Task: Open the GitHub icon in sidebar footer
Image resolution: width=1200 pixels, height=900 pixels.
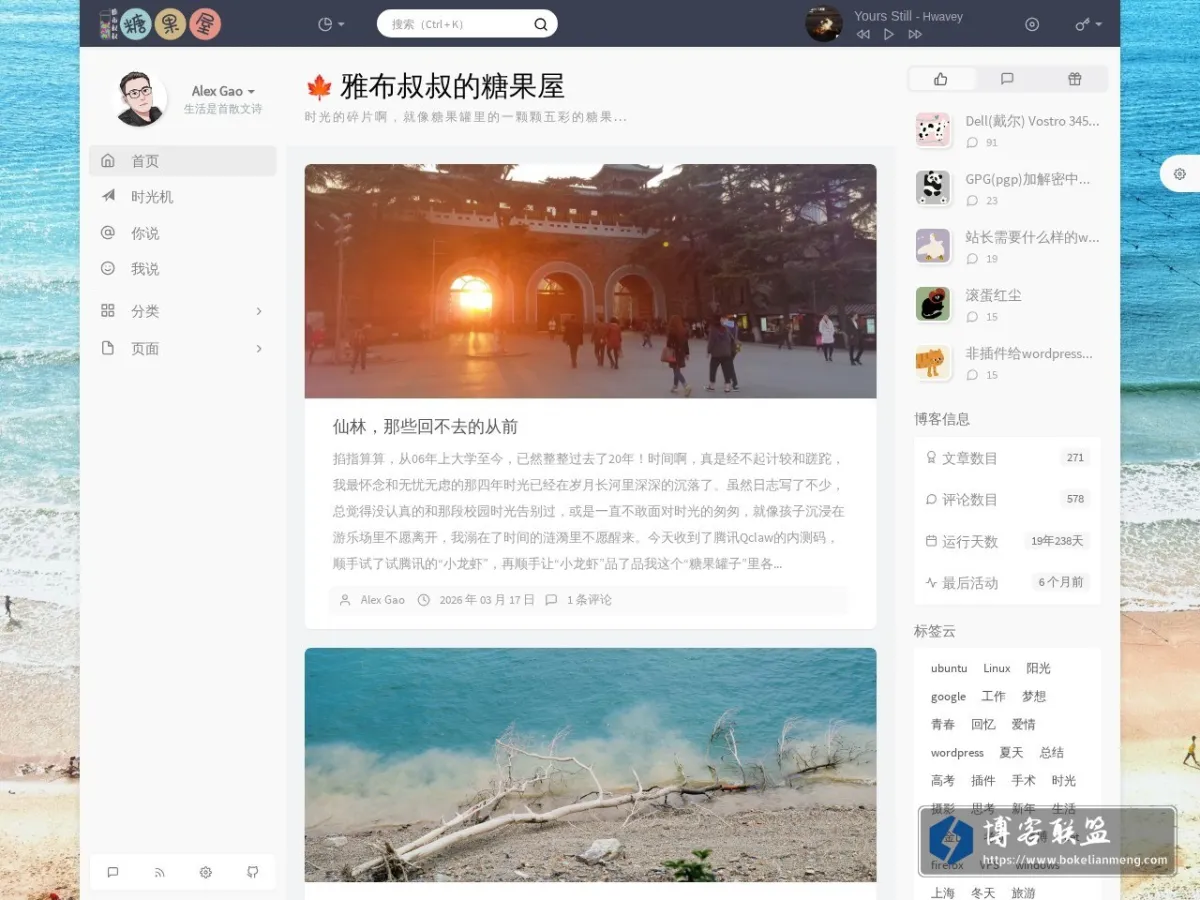Action: (x=252, y=872)
